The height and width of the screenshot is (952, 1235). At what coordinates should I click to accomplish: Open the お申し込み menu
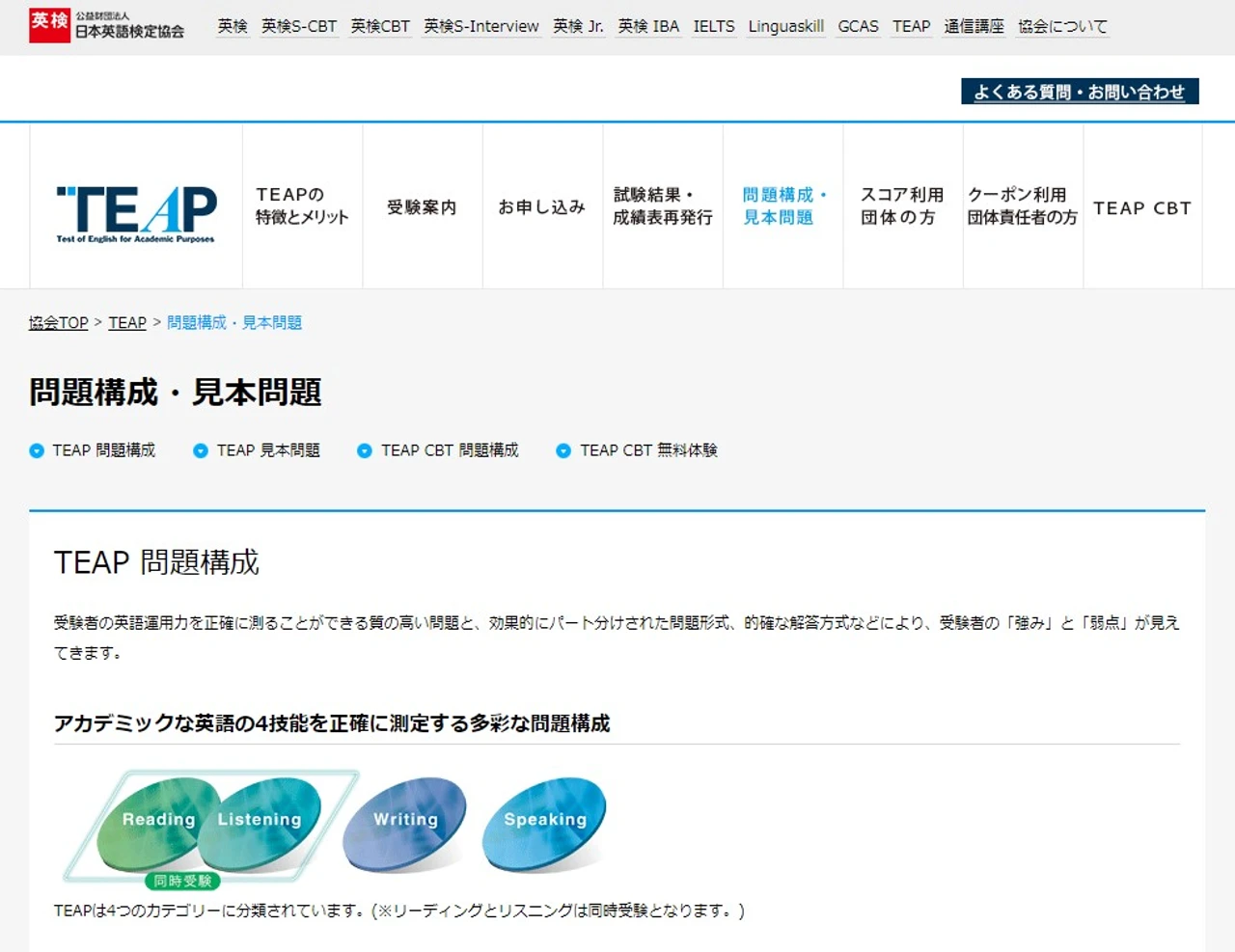tap(541, 206)
